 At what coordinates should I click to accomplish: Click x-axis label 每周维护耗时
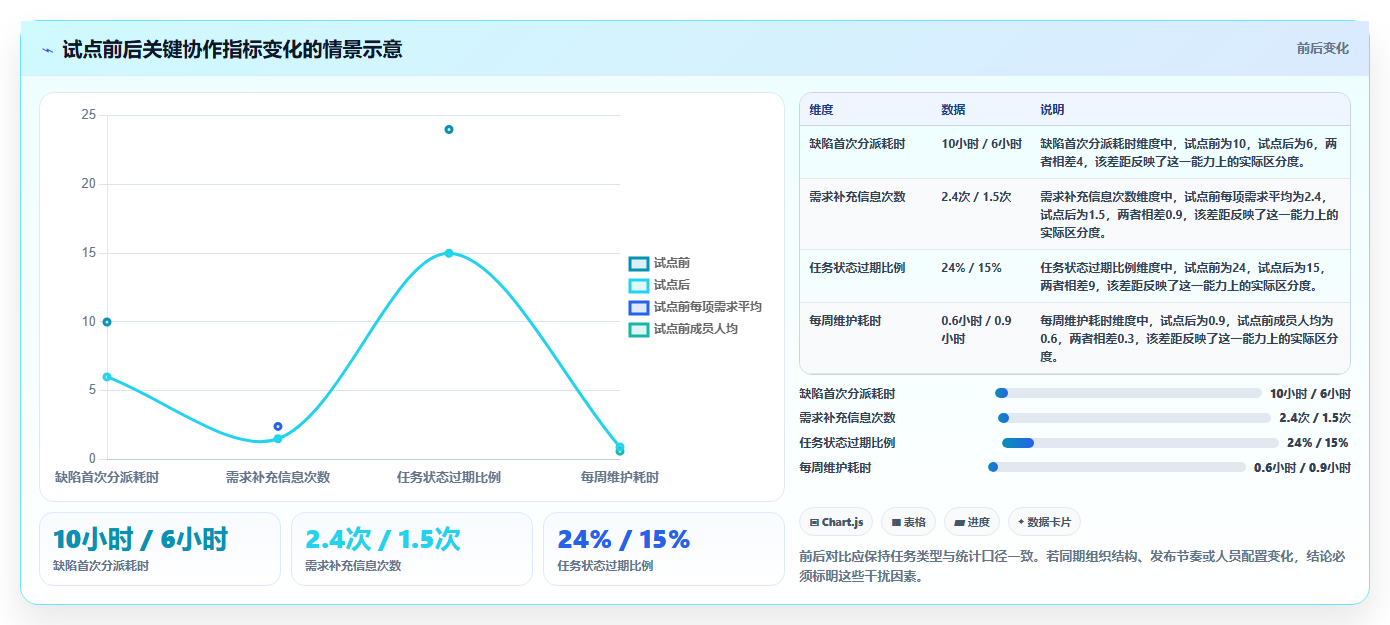pos(620,478)
